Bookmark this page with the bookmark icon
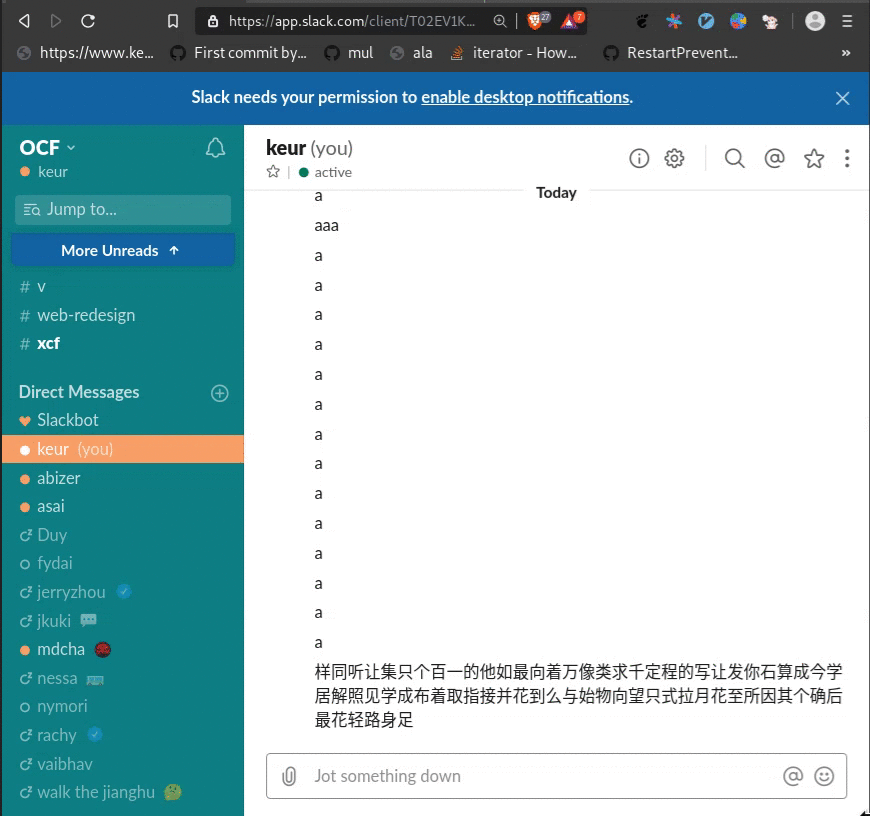Viewport: 870px width, 816px height. (173, 21)
